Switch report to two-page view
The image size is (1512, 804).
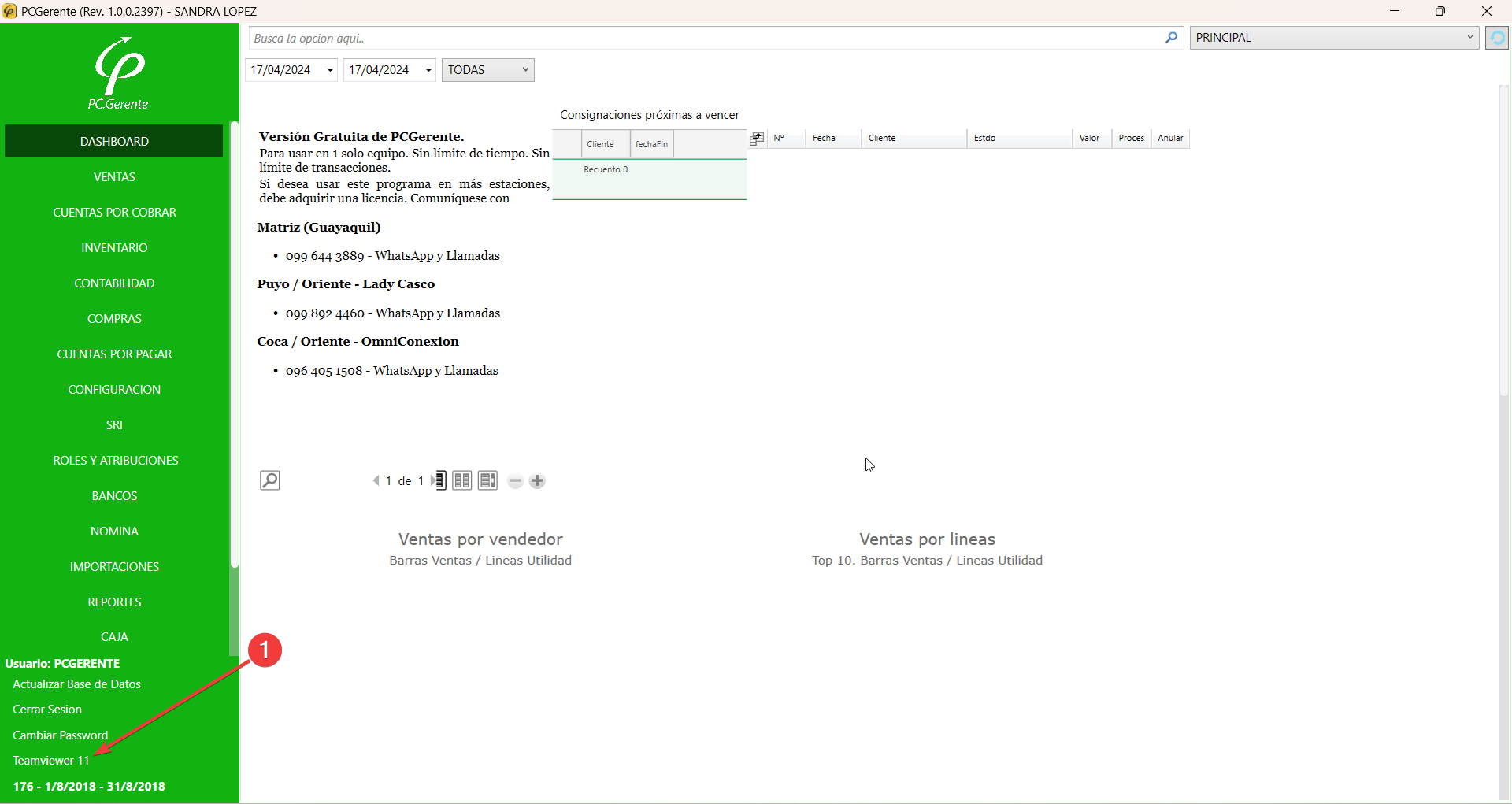tap(462, 480)
